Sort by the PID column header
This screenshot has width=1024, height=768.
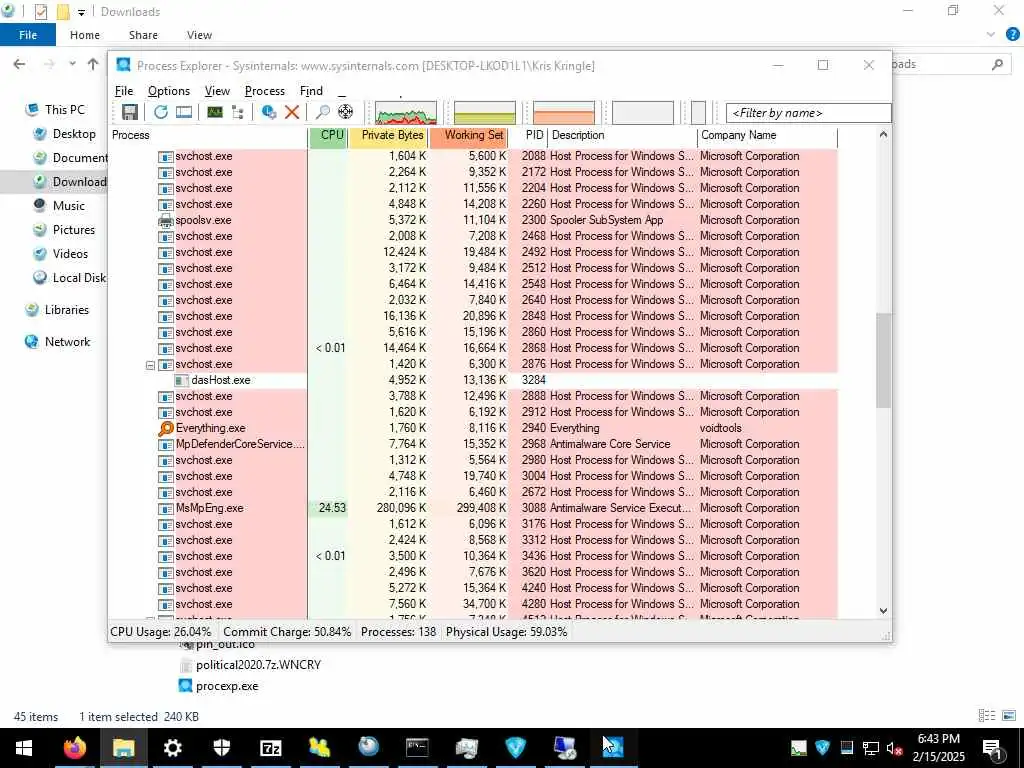(x=529, y=135)
